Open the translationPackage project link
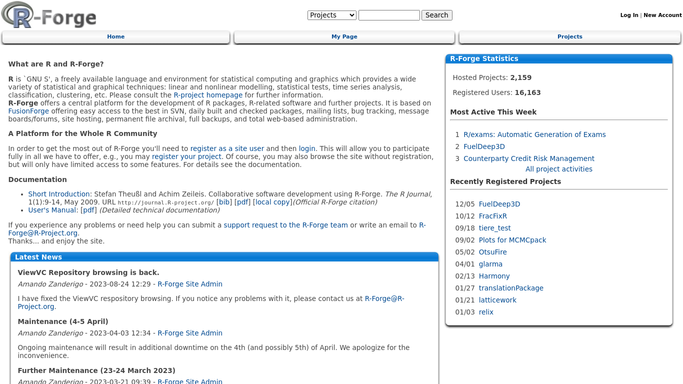The image size is (683, 384). pos(511,288)
